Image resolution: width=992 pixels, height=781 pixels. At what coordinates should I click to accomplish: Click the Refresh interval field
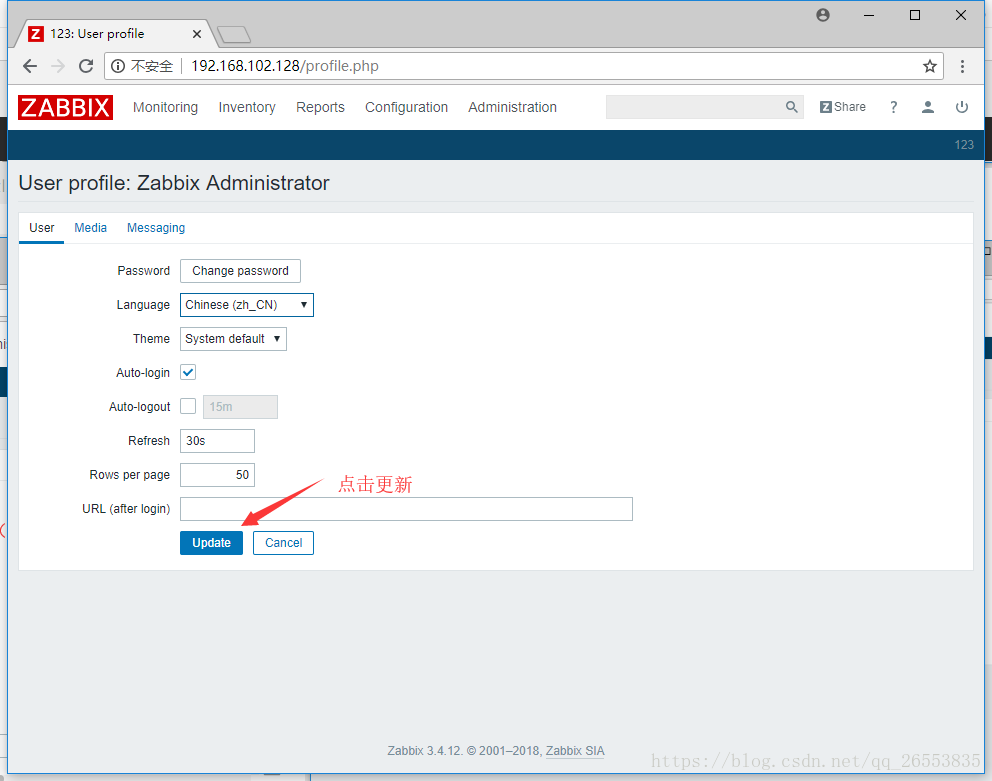(x=217, y=440)
